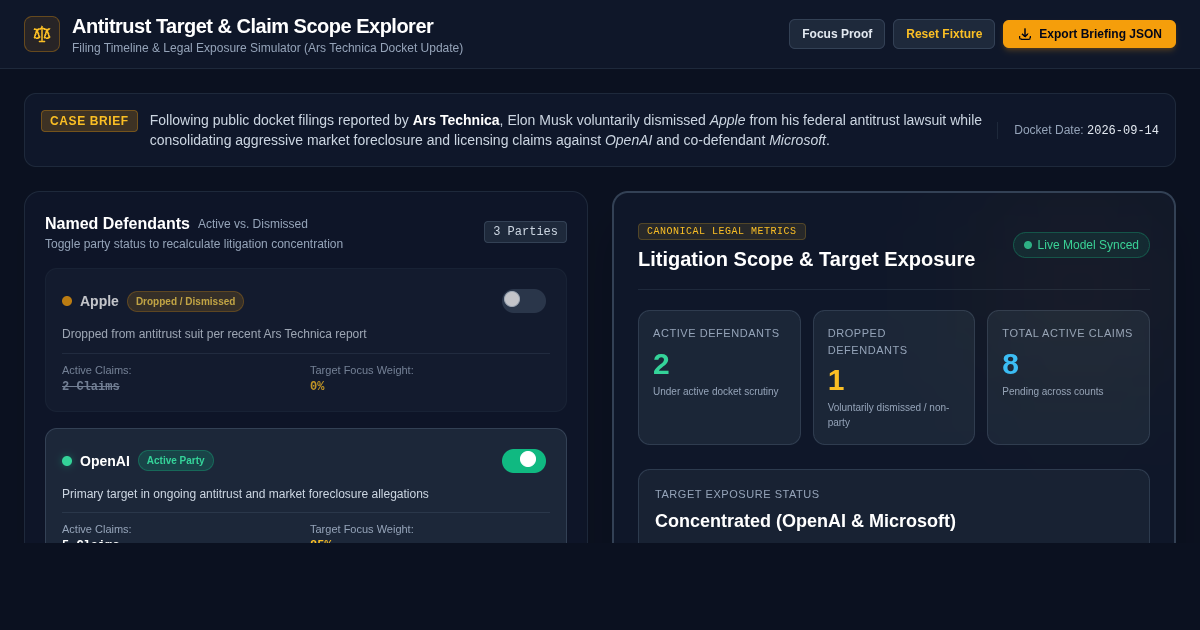Click the CANONICAL LEGAL METRICS label
1200x630 pixels.
pos(722,231)
